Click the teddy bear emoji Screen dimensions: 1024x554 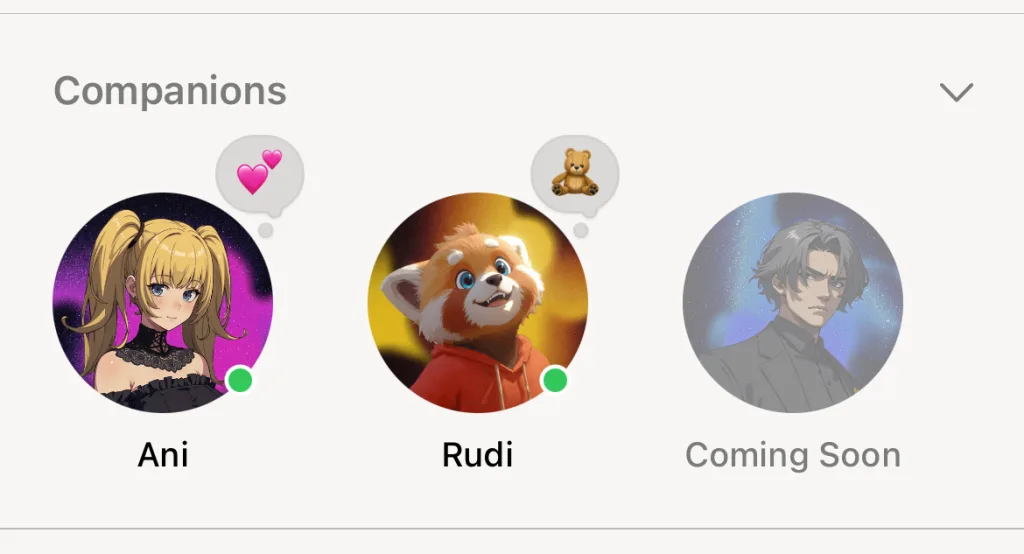(x=575, y=172)
